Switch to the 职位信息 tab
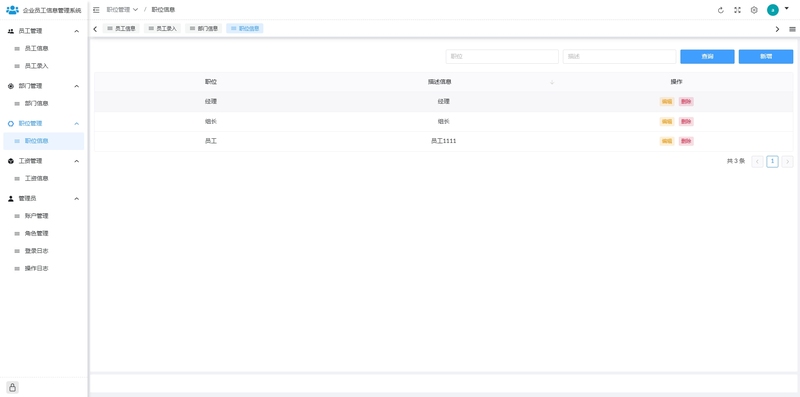This screenshot has width=800, height=397. click(x=245, y=29)
